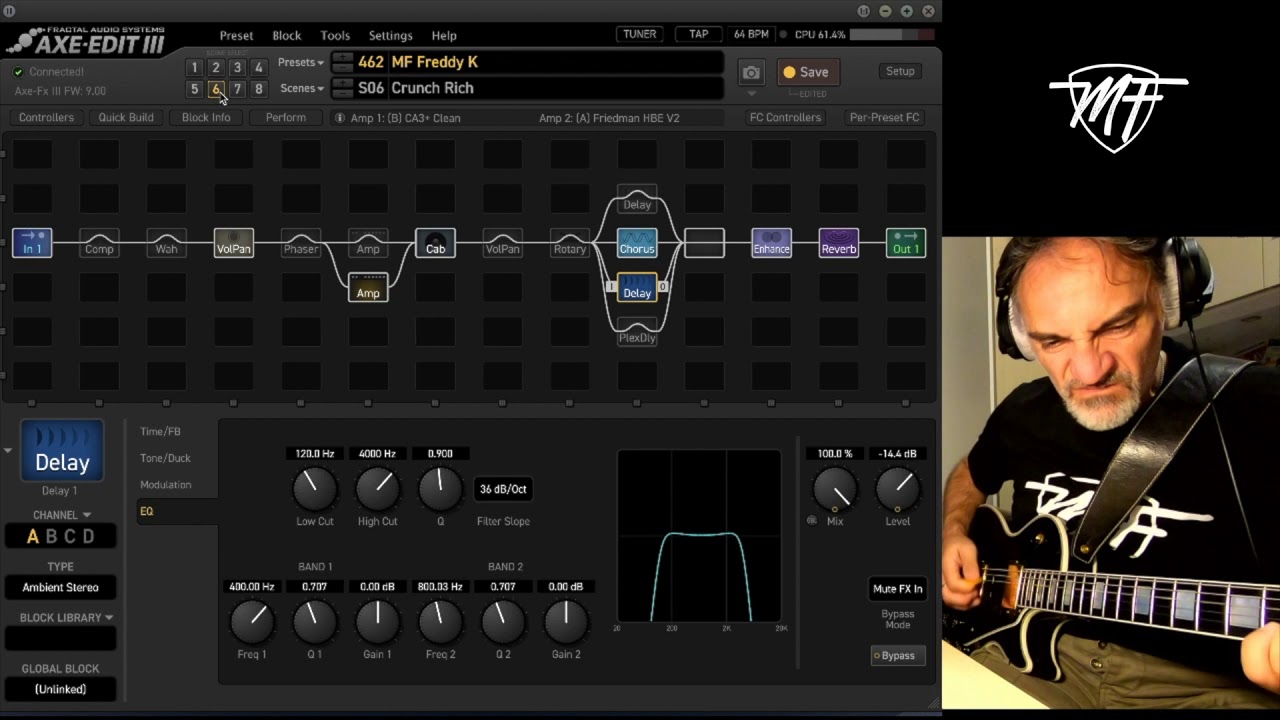Image resolution: width=1280 pixels, height=720 pixels.
Task: Open the delay Type selector Ambient Stereo
Action: [60, 587]
